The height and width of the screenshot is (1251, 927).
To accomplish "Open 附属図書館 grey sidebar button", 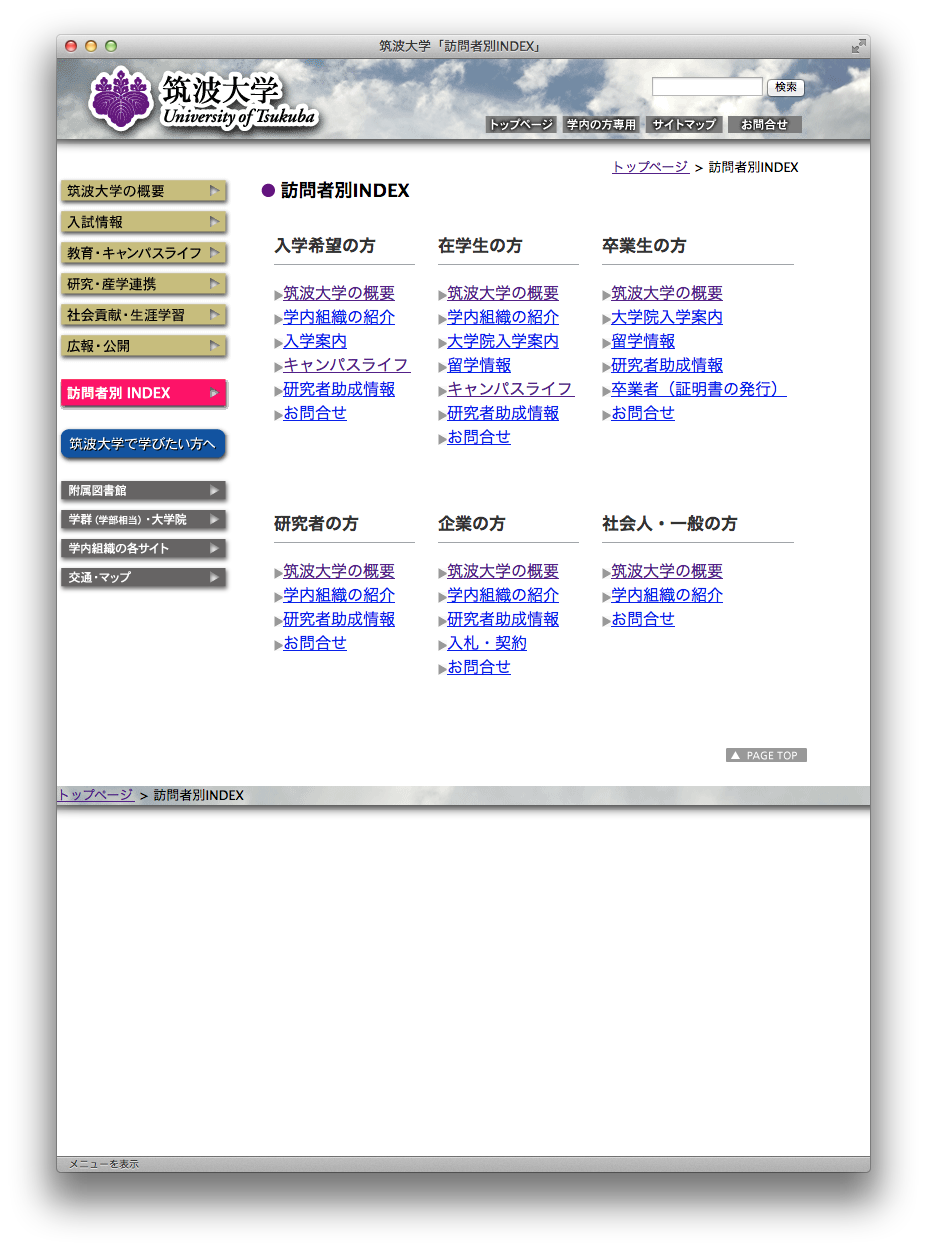I will pos(143,491).
